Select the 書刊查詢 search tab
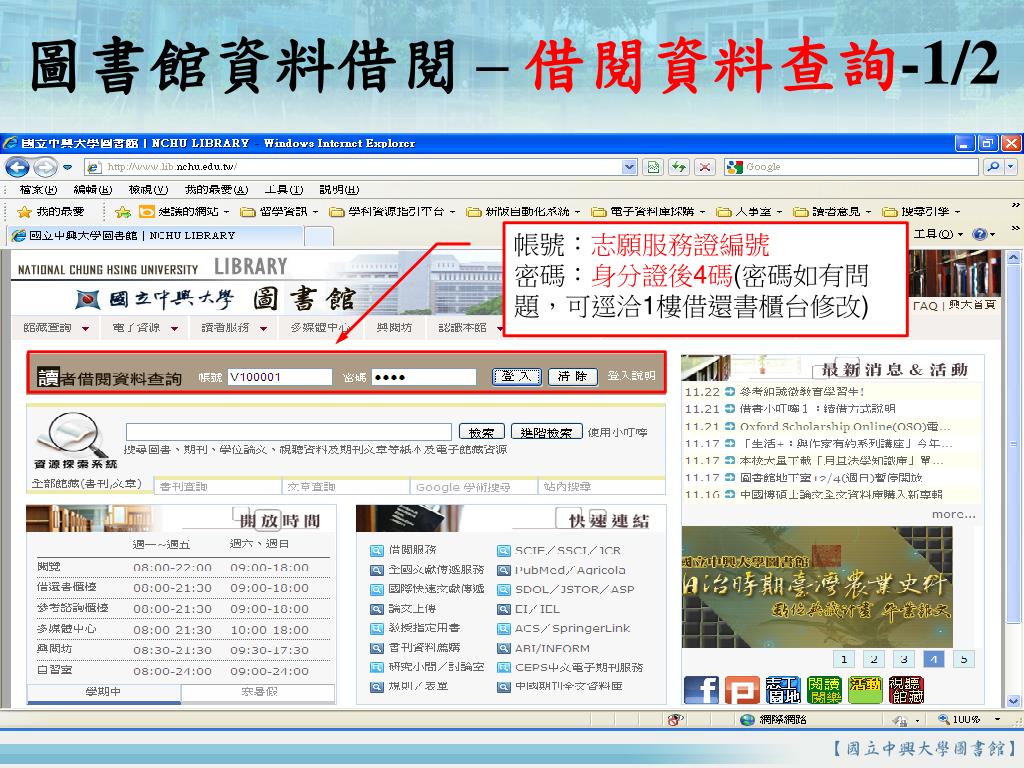Viewport: 1024px width, 768px height. 217,487
